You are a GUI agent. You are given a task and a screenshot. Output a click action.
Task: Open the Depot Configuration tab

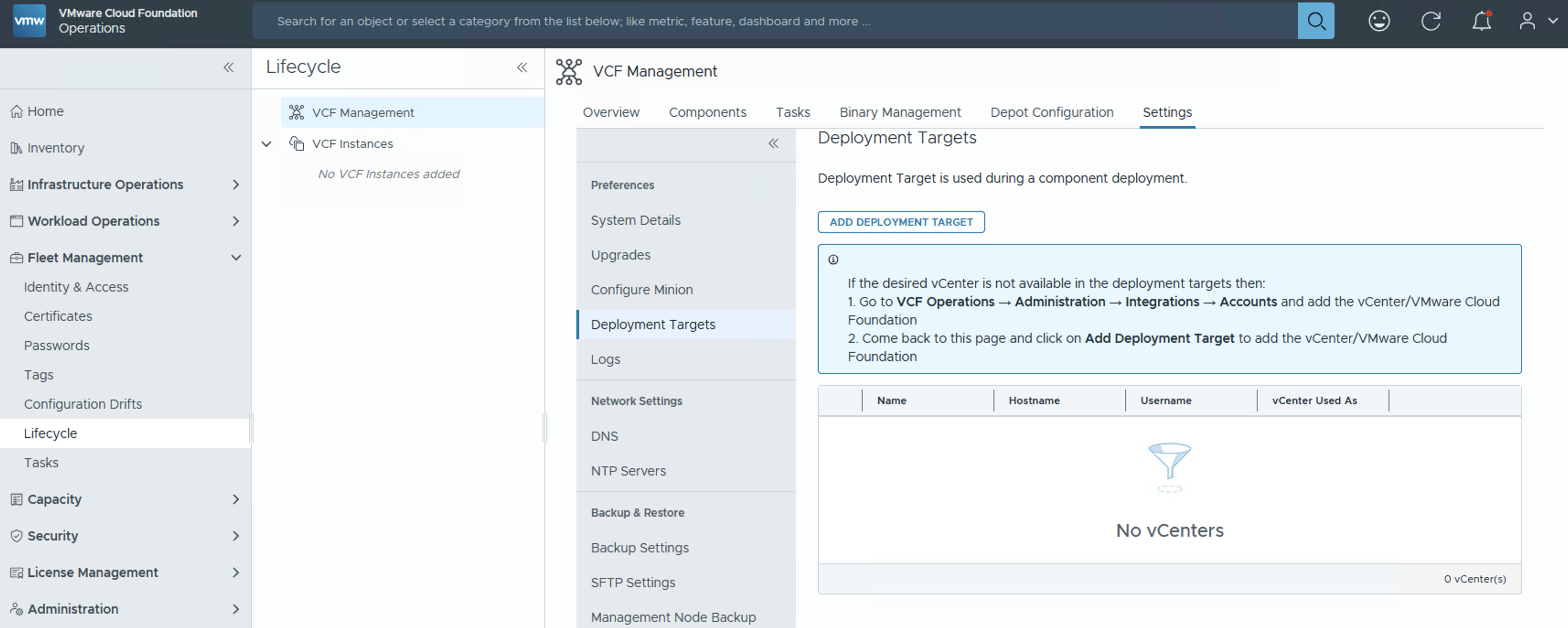[1051, 113]
